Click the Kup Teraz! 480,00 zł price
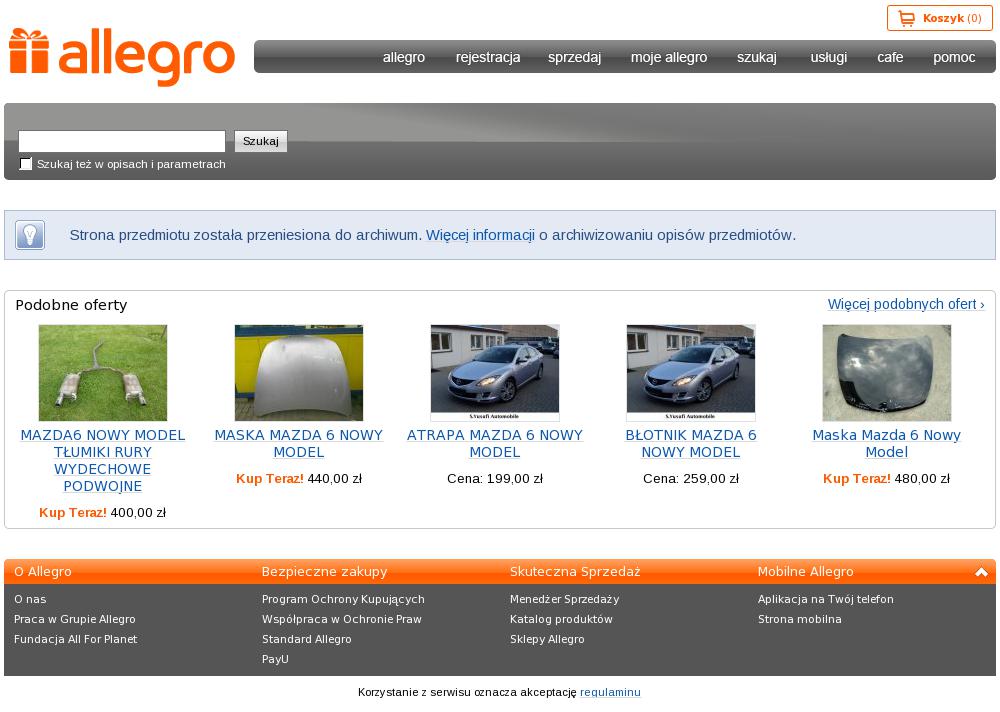The width and height of the screenshot is (1000, 712). click(886, 478)
